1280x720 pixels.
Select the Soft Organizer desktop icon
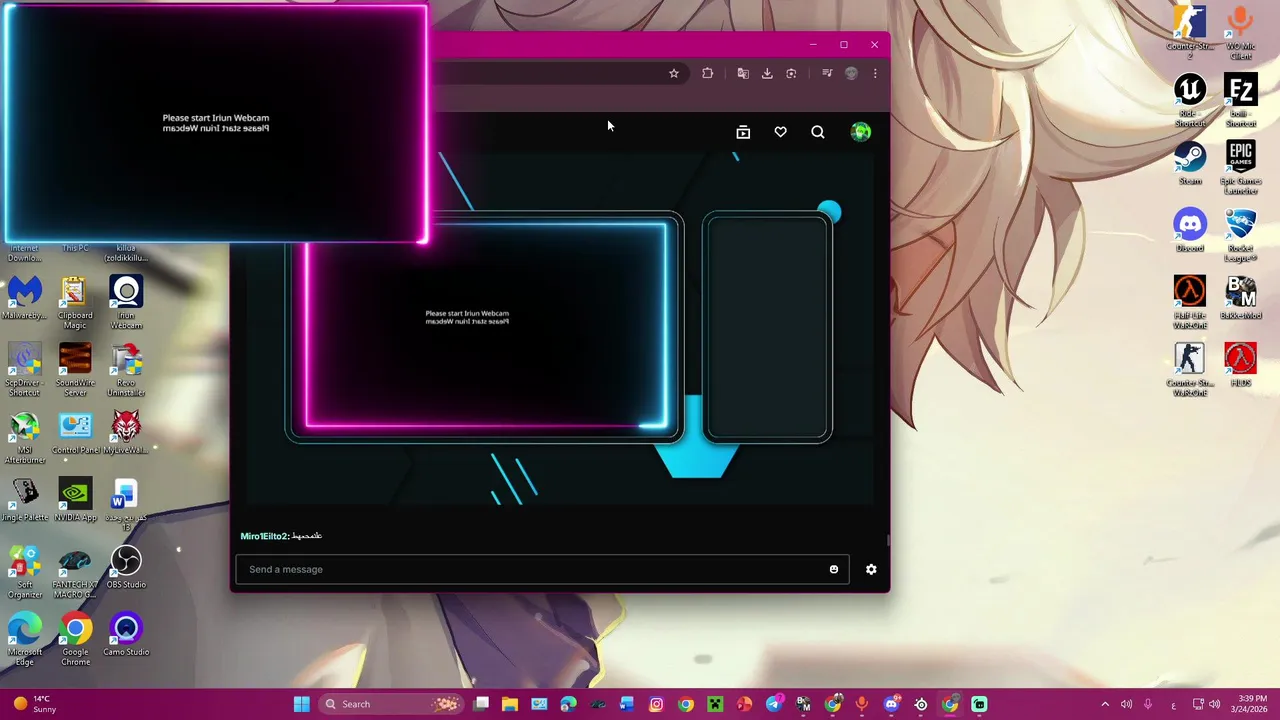[x=25, y=572]
